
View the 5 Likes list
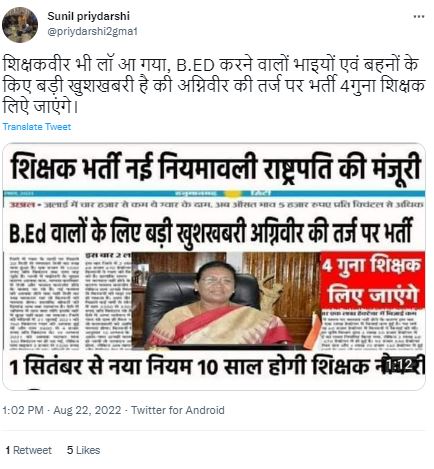pos(83,450)
